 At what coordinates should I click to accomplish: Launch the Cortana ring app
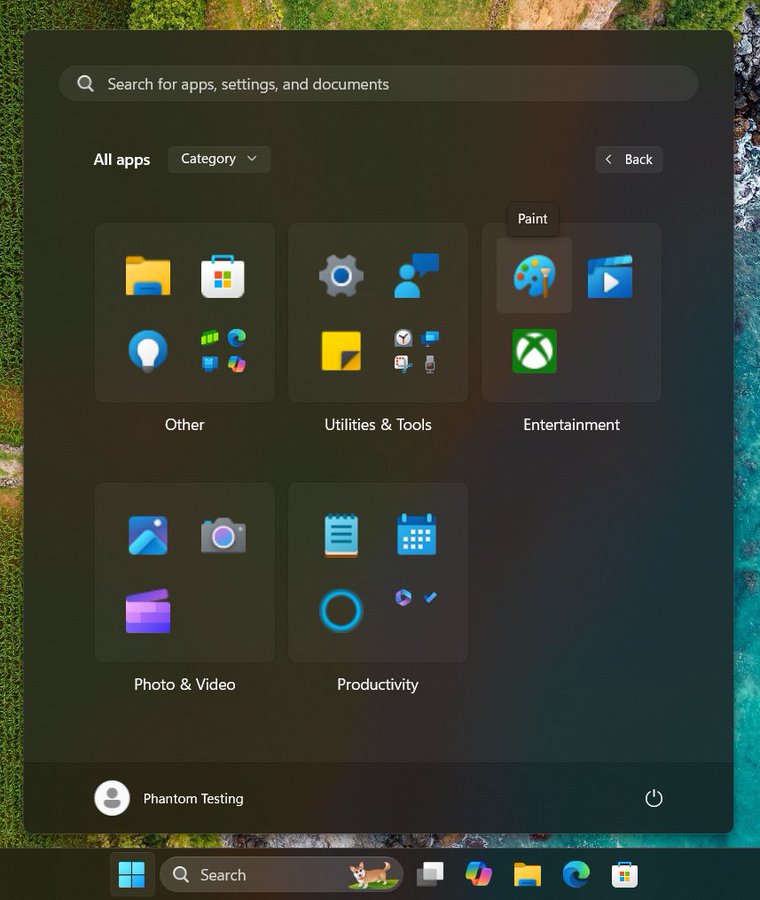pyautogui.click(x=341, y=611)
